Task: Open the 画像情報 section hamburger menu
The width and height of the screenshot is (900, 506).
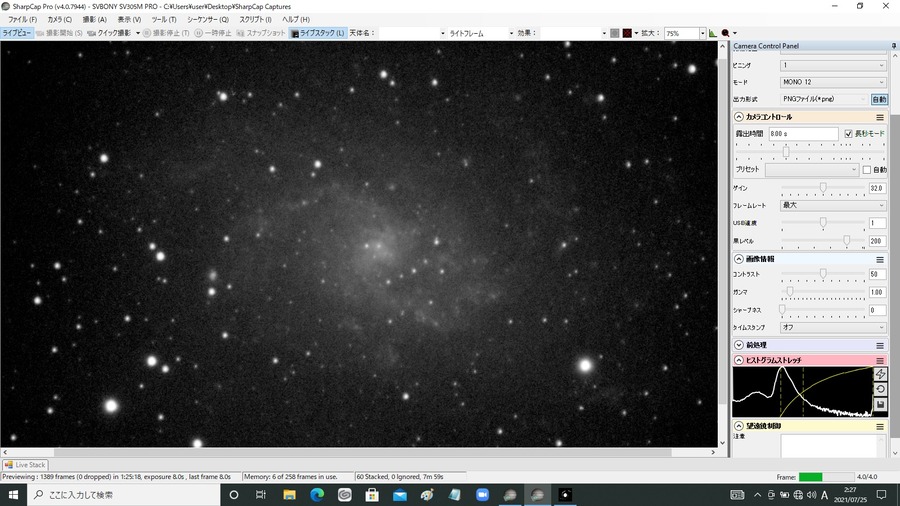Action: coord(880,259)
